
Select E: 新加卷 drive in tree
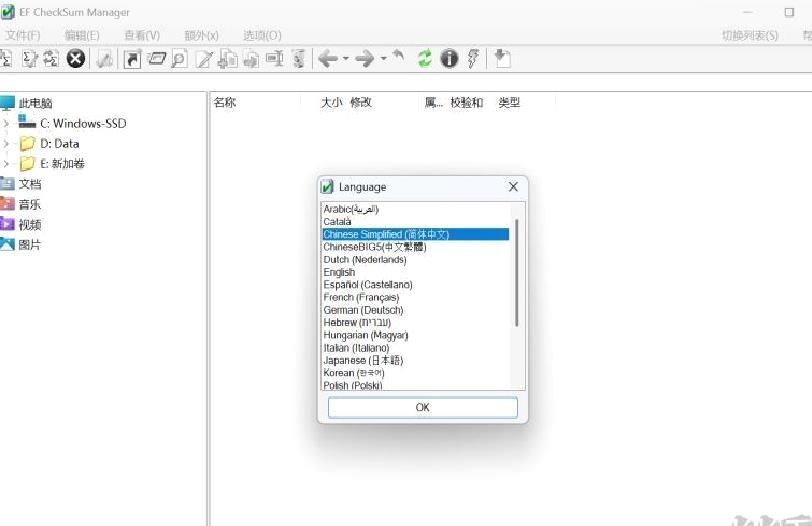pyautogui.click(x=62, y=164)
